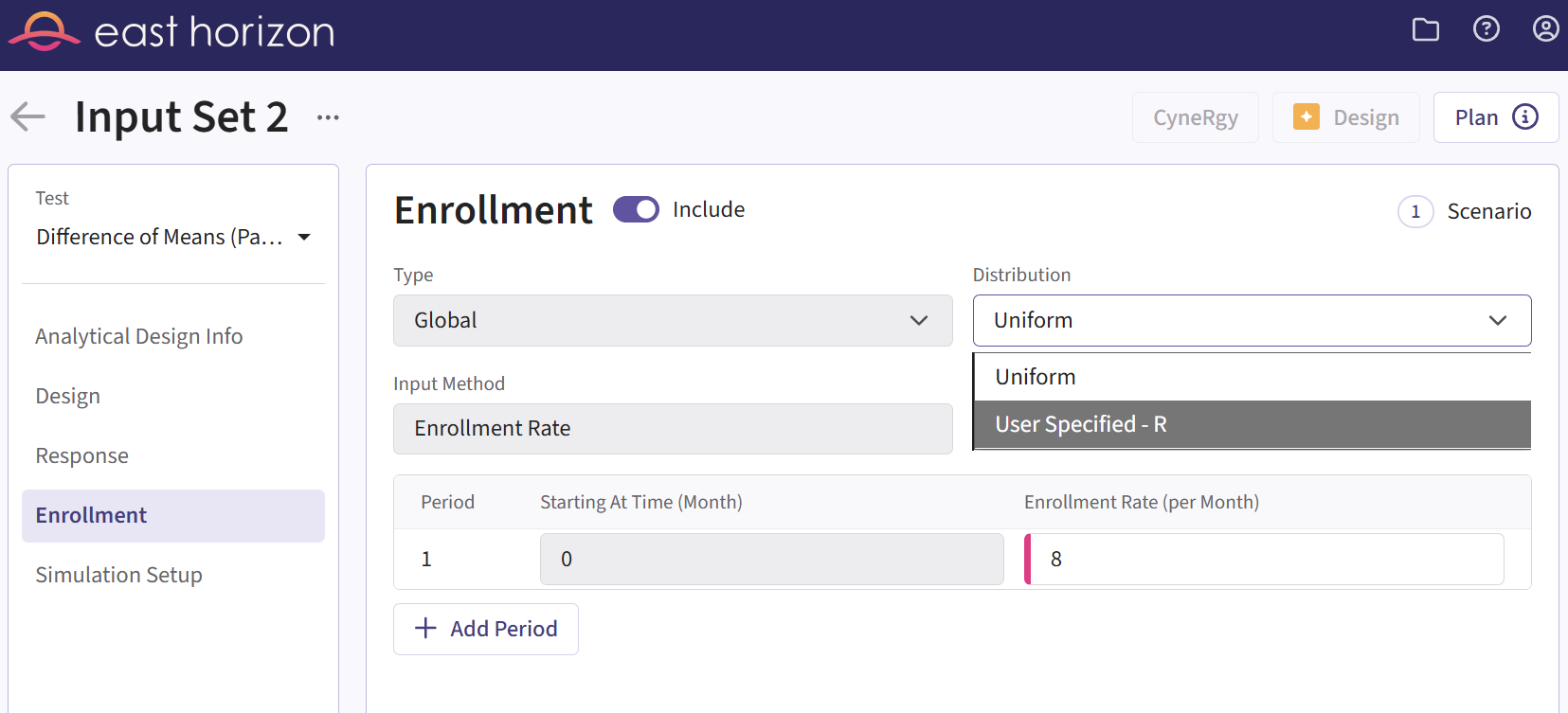Open the user account profile icon

1545,29
